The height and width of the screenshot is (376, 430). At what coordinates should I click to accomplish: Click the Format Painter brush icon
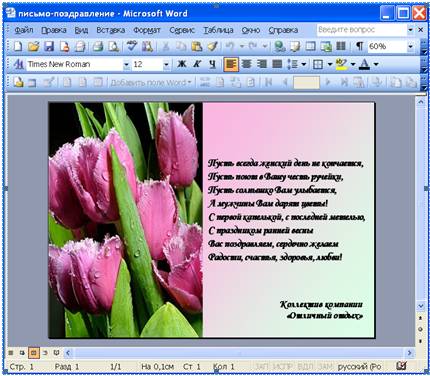(x=212, y=46)
